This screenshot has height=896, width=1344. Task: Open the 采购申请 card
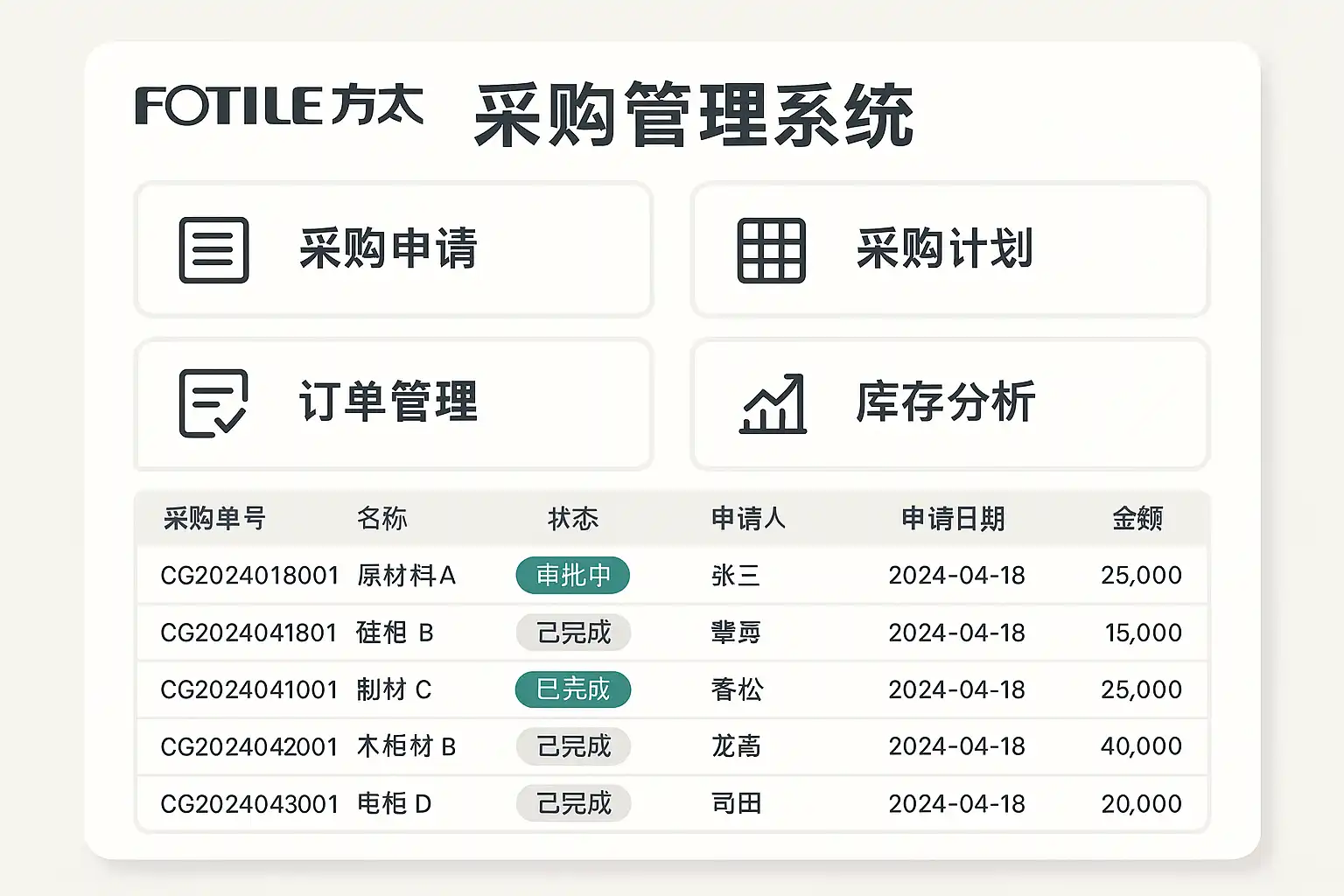393,249
